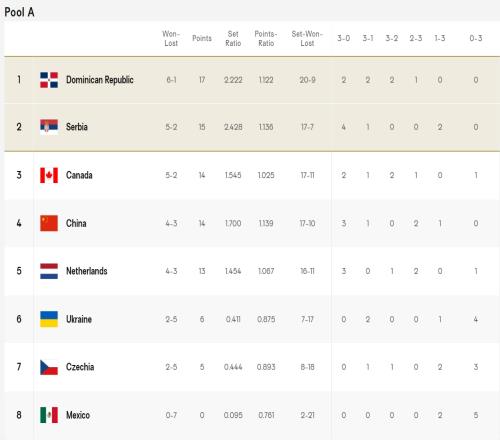Click the Dominican Republic flag icon

[49, 80]
